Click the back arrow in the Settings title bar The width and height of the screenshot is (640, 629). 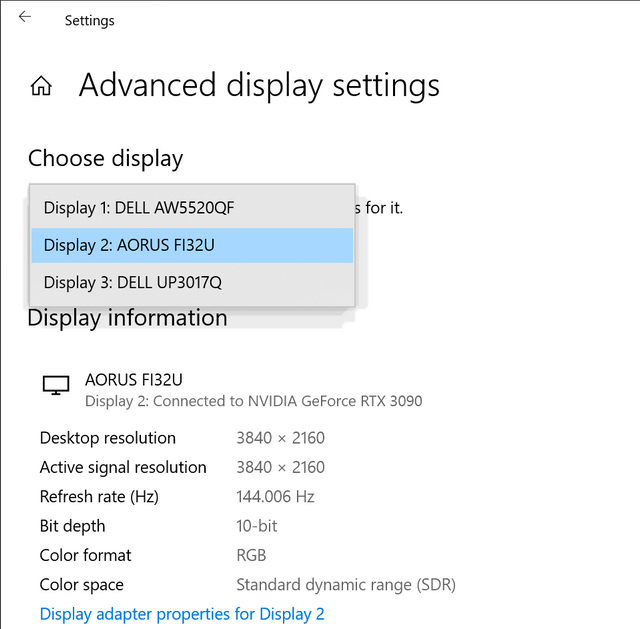25,17
